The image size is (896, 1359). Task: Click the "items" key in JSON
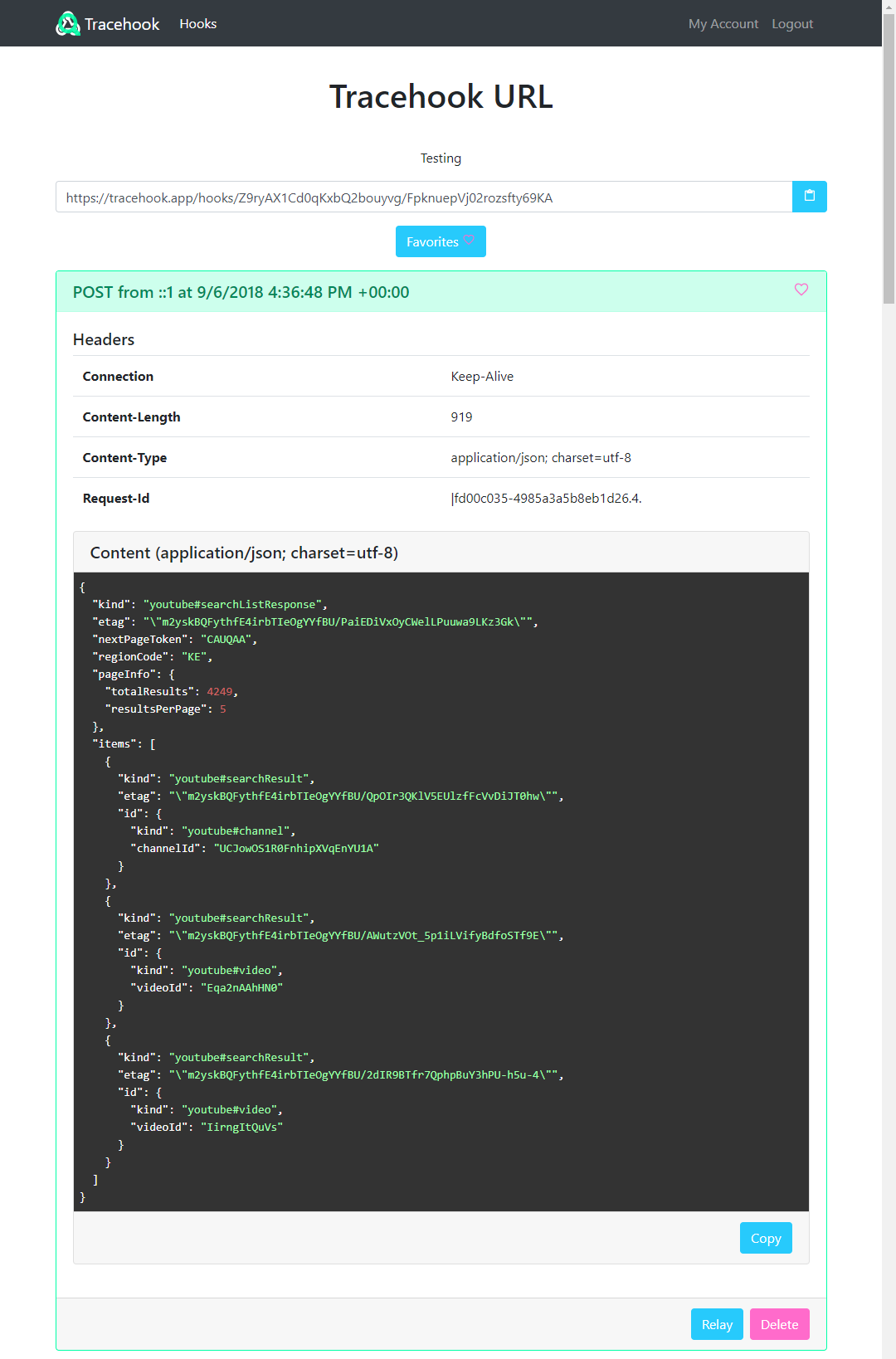pyautogui.click(x=114, y=744)
